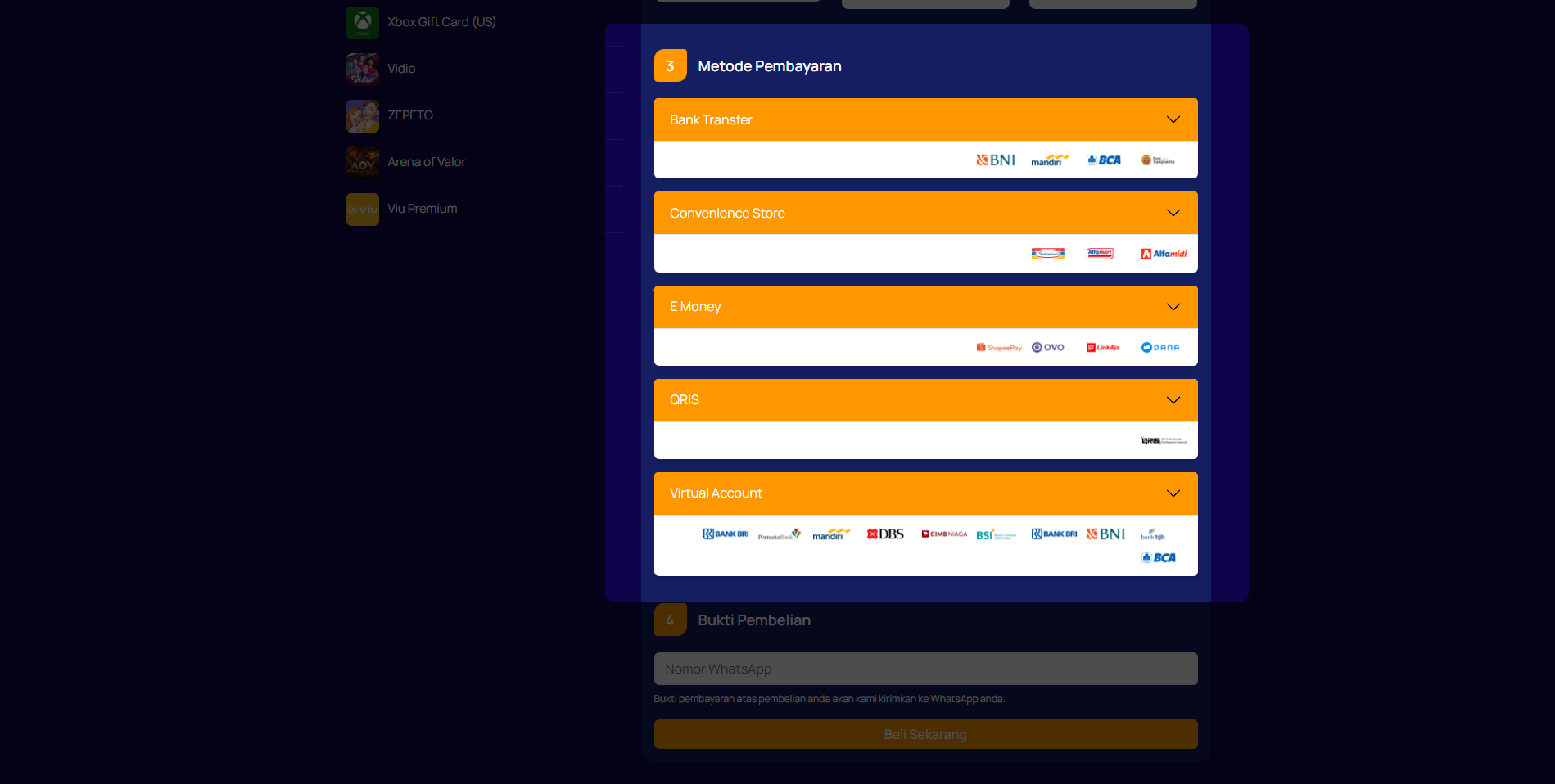1555x784 pixels.
Task: Pick the Alfamart logo
Action: (1100, 254)
